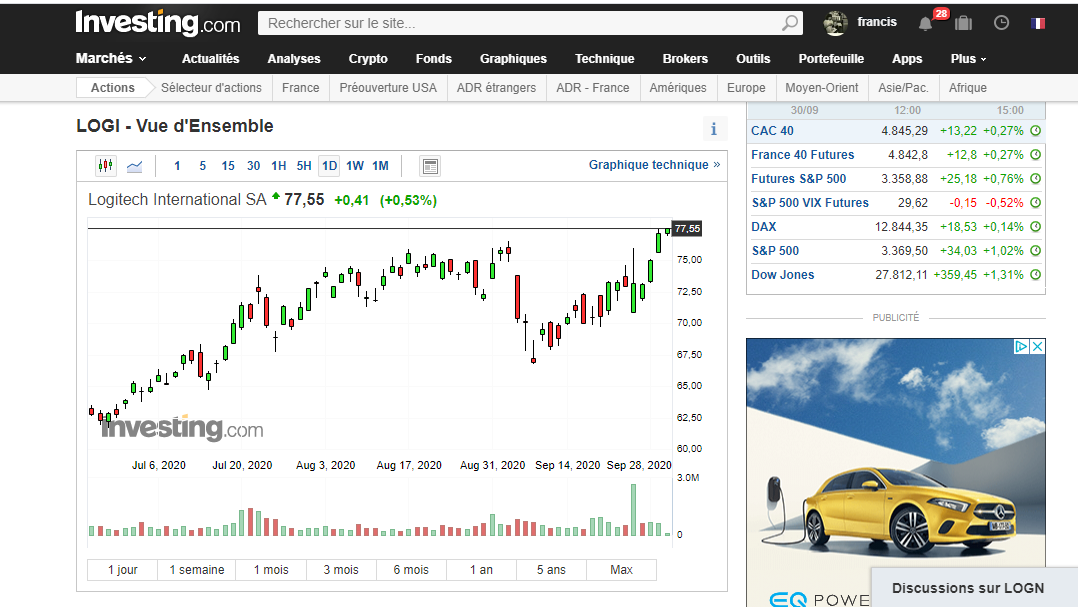Show 1 semaine chart range
1078x607 pixels.
click(197, 570)
